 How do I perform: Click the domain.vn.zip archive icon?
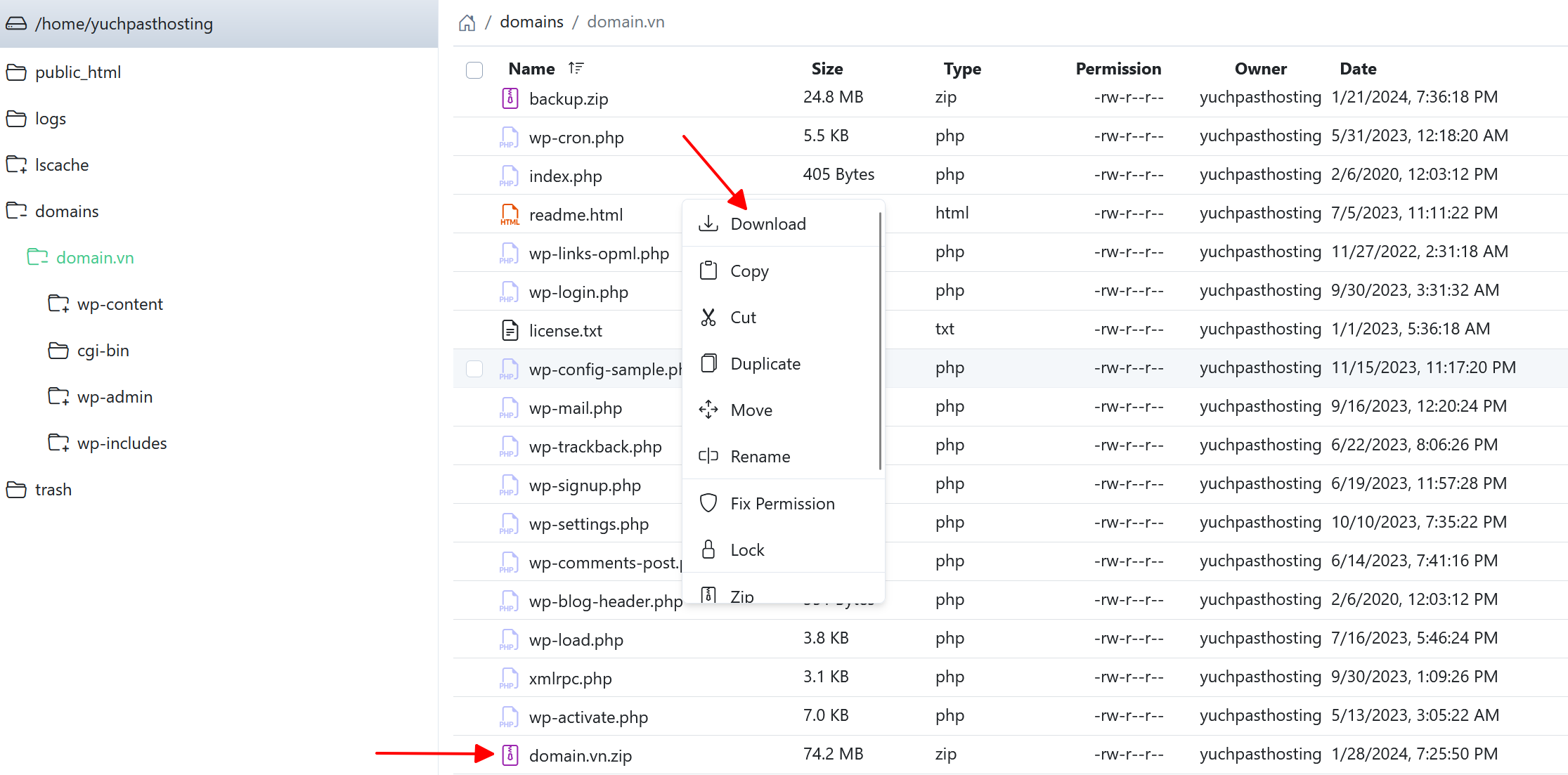[510, 755]
